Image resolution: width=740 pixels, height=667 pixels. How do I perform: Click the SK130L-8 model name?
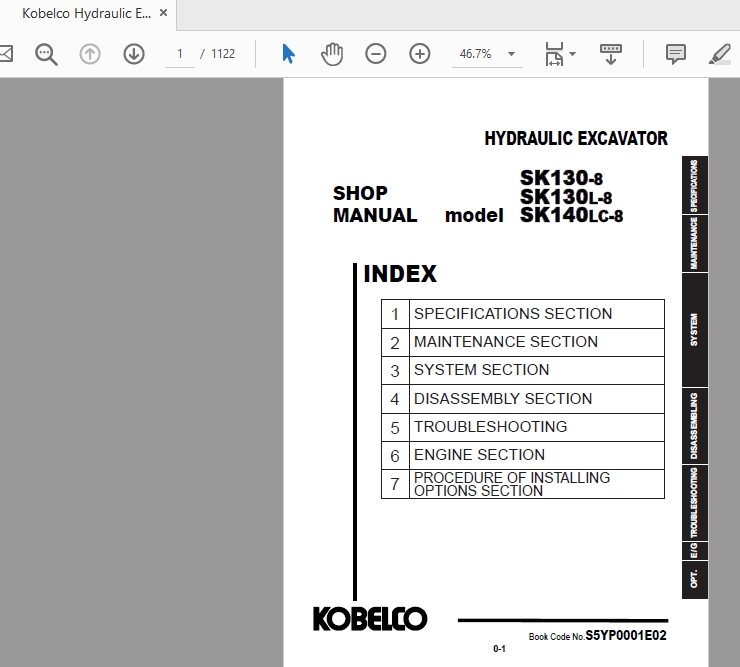click(x=566, y=197)
